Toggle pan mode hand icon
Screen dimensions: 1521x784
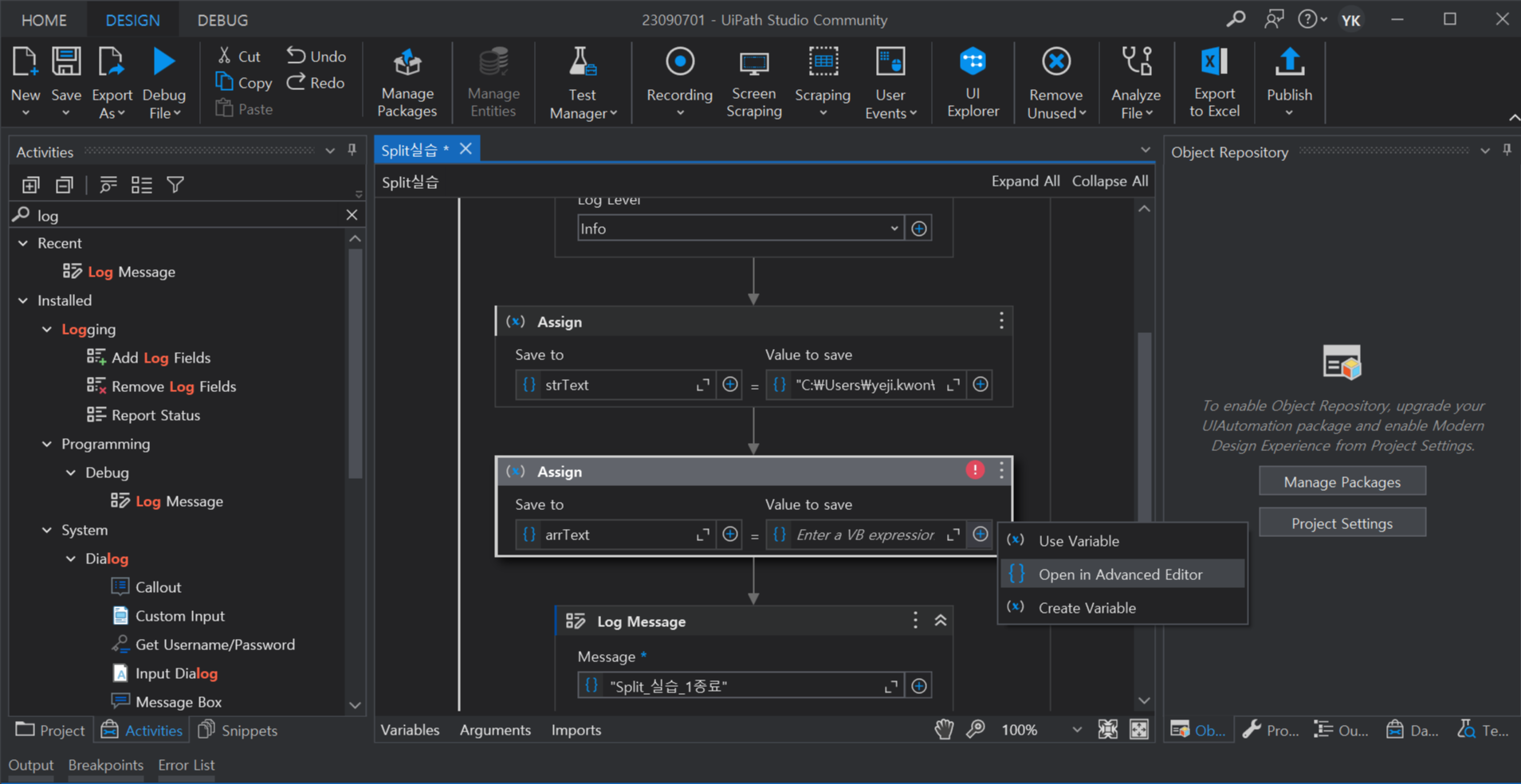(x=944, y=729)
